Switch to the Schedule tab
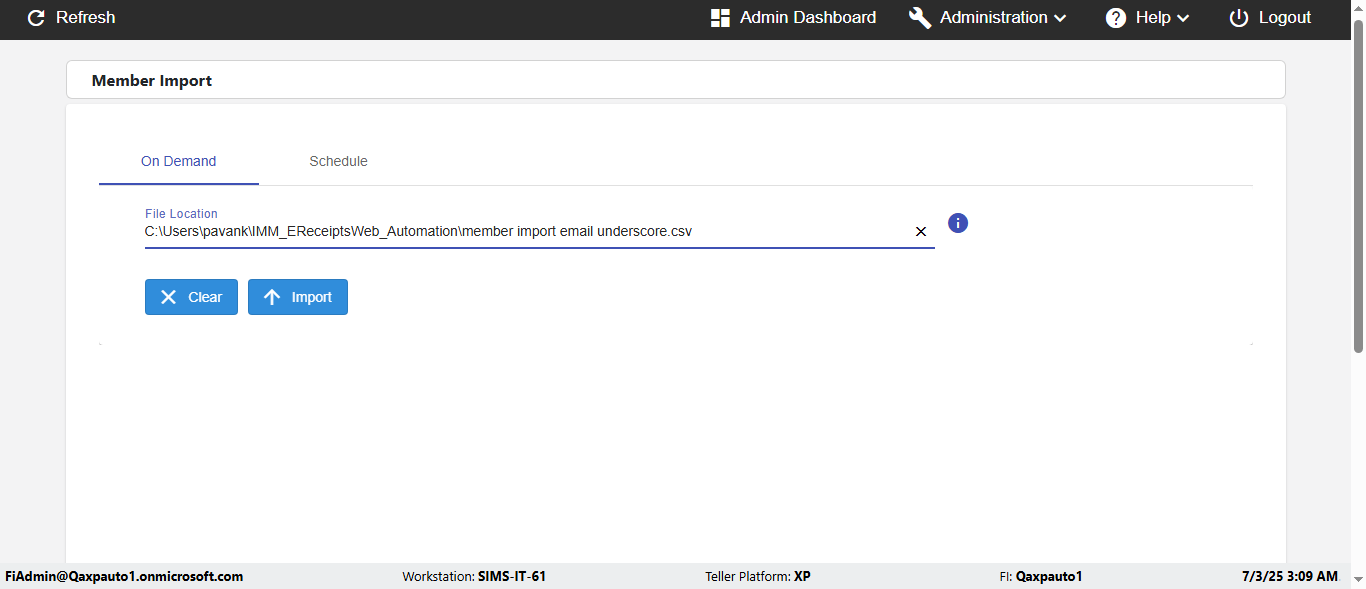Image resolution: width=1366 pixels, height=589 pixels. point(338,161)
